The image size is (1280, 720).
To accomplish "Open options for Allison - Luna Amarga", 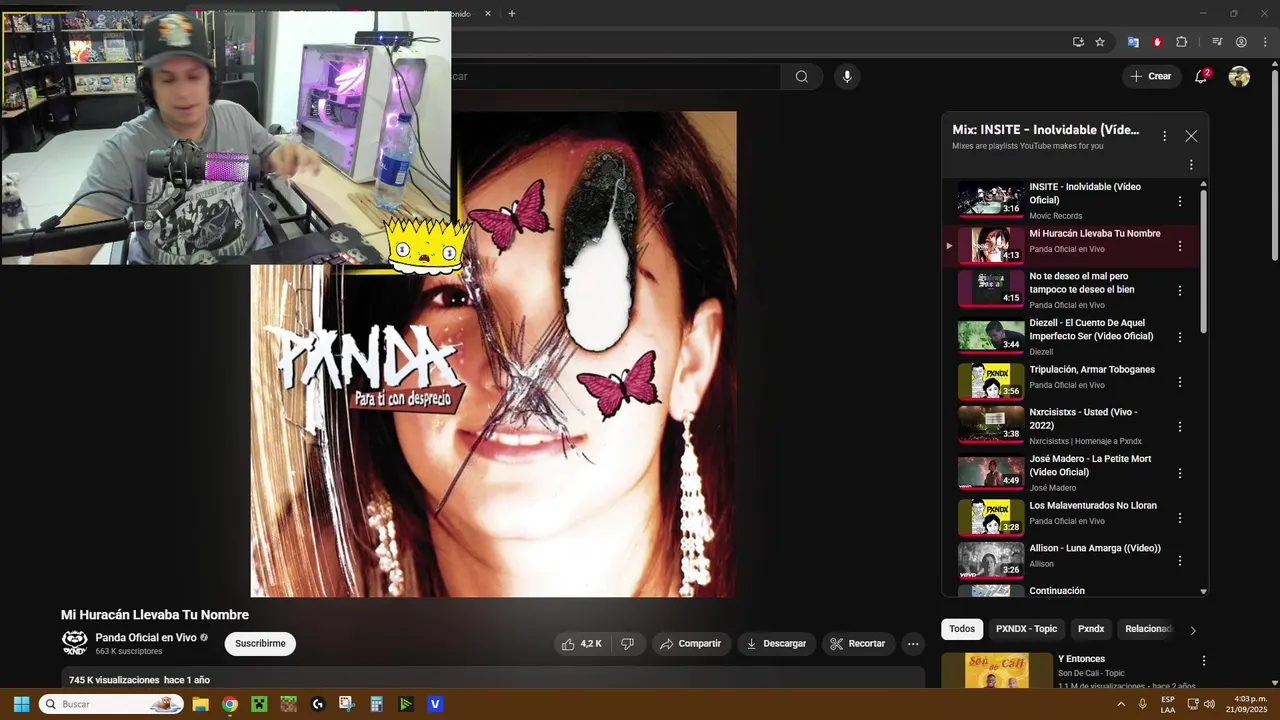I will pyautogui.click(x=1180, y=563).
